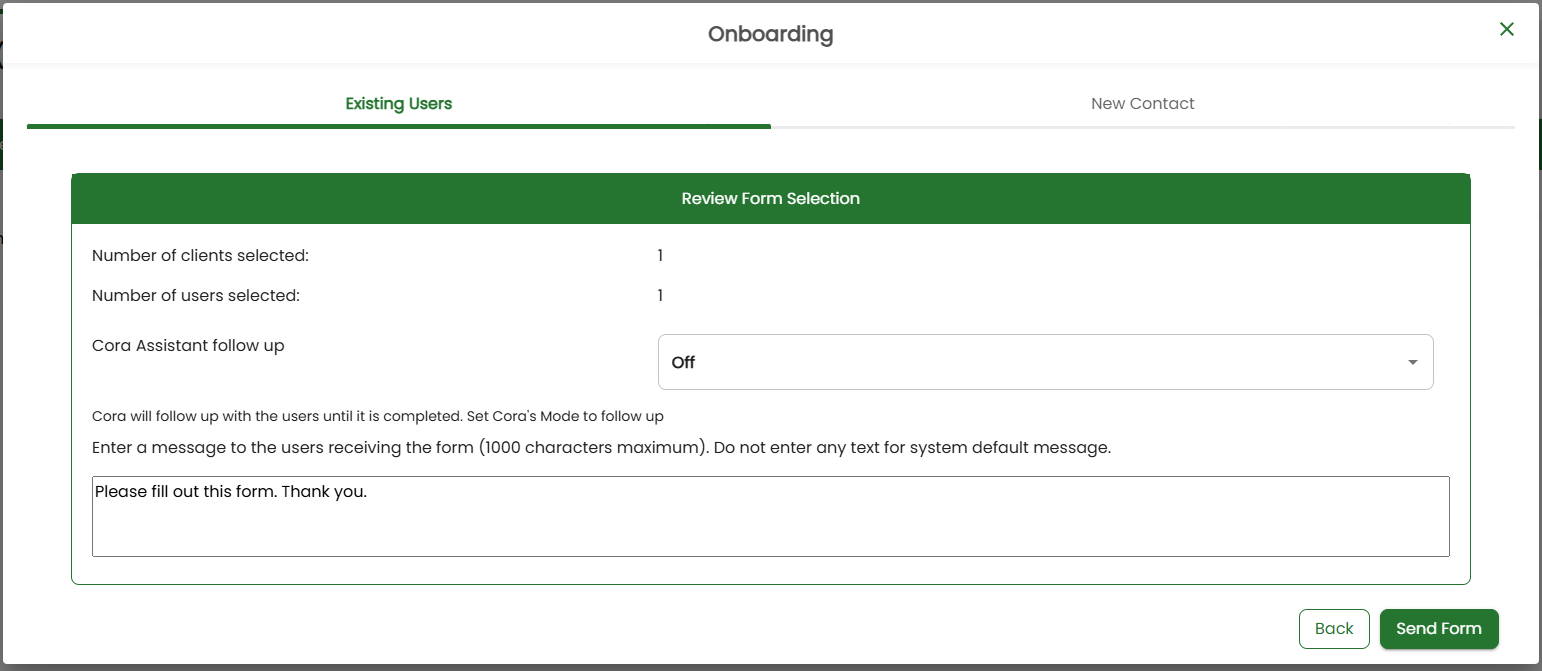Select the 'Off' value shown in the dropdown

click(x=684, y=363)
